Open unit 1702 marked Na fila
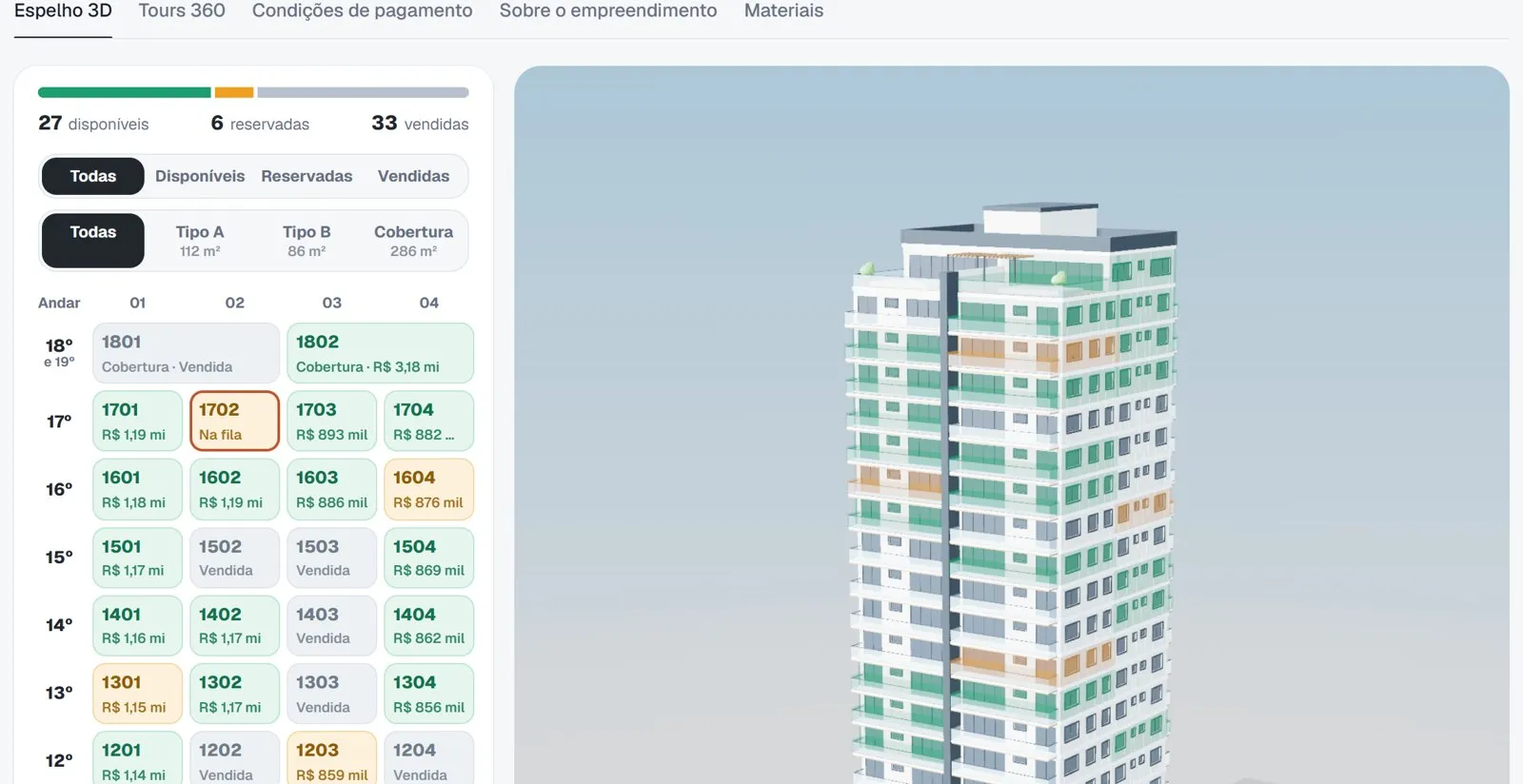The height and width of the screenshot is (784, 1523). (234, 421)
